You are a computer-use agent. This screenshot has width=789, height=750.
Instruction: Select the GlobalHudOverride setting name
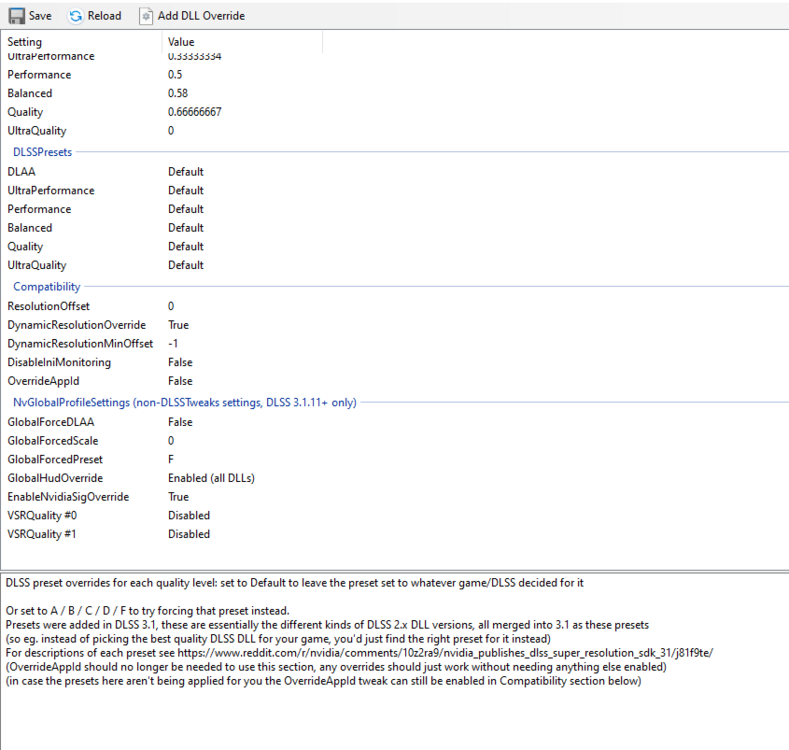click(x=55, y=478)
